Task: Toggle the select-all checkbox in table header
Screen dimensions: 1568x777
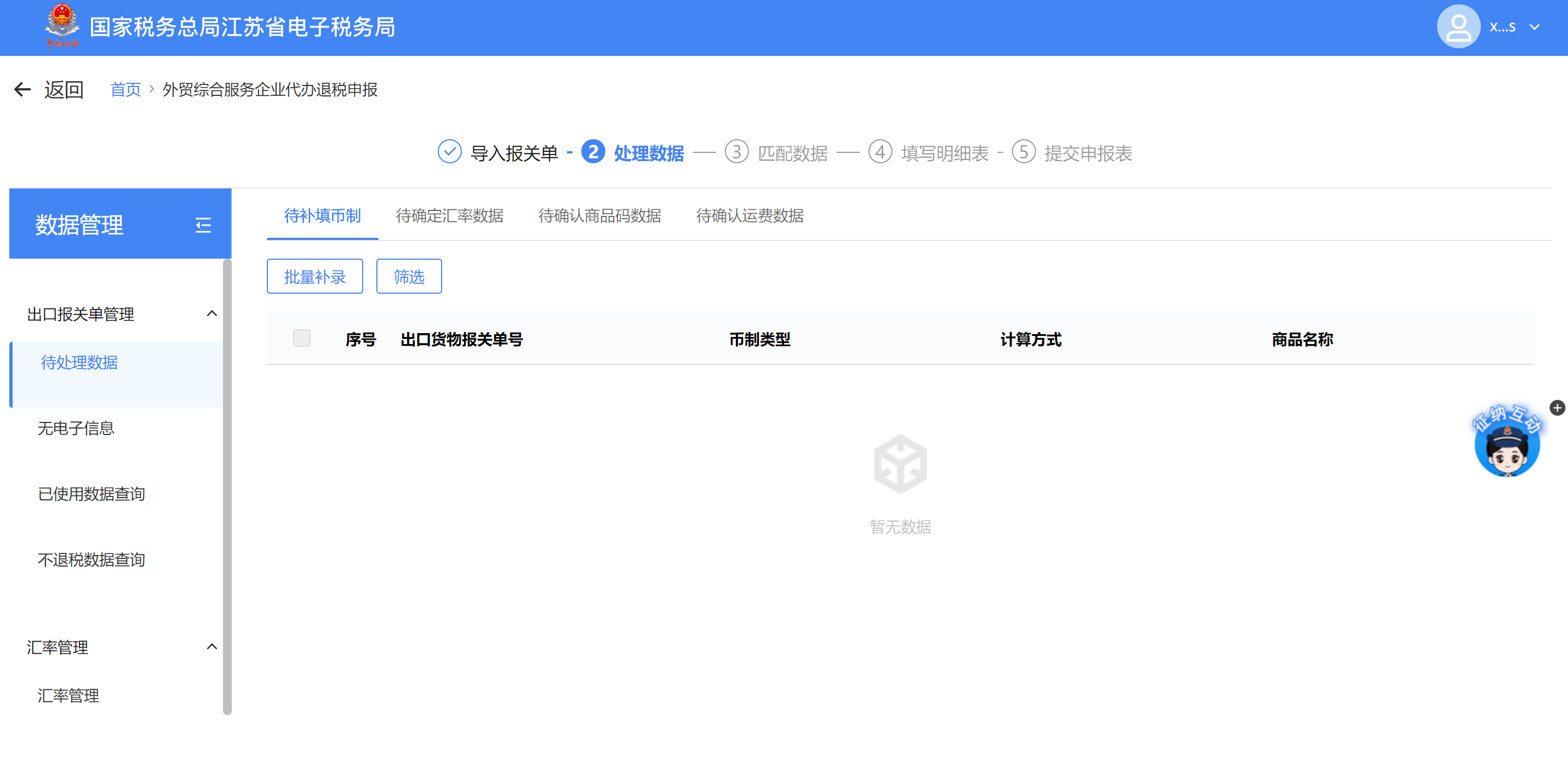Action: [x=301, y=339]
